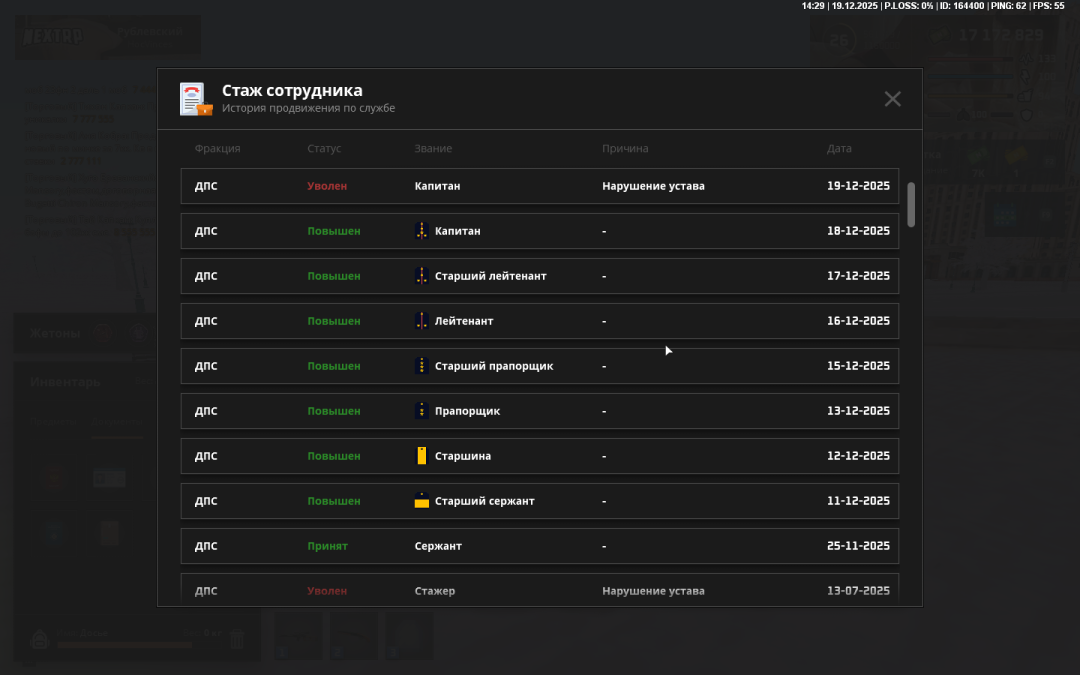This screenshot has width=1080, height=675.
Task: Click the Звание column header
Action: click(x=433, y=149)
